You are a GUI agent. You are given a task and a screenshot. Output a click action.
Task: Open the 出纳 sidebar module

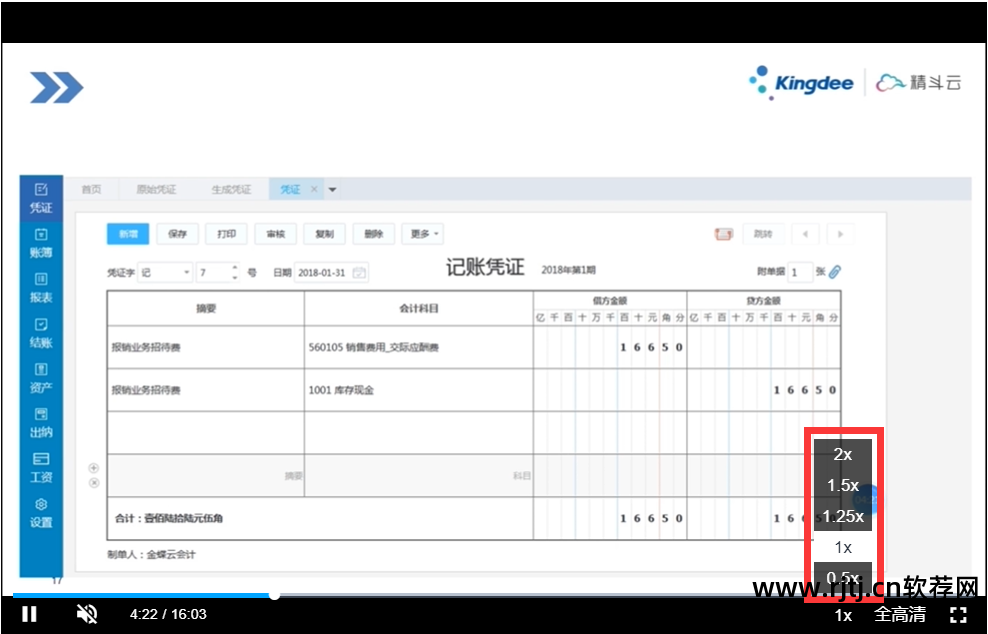click(41, 423)
